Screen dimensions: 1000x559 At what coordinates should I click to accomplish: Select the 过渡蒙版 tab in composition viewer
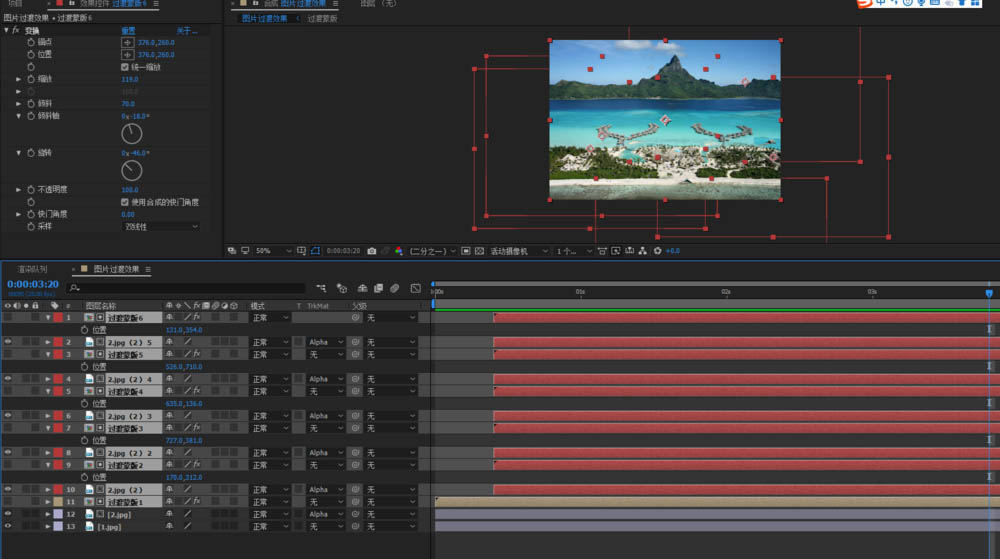pyautogui.click(x=321, y=18)
